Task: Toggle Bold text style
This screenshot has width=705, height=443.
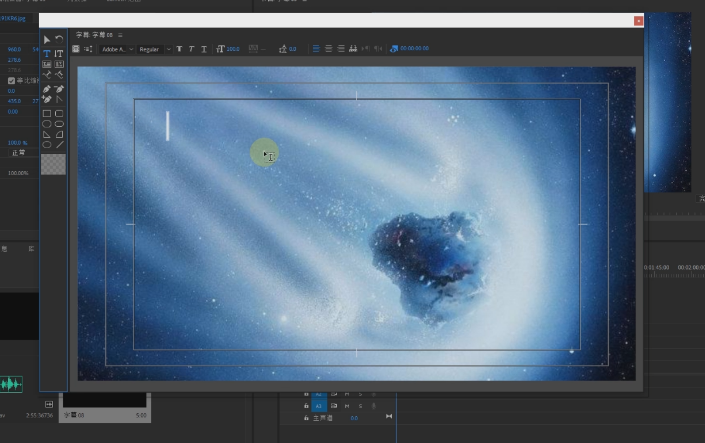Action: click(179, 49)
